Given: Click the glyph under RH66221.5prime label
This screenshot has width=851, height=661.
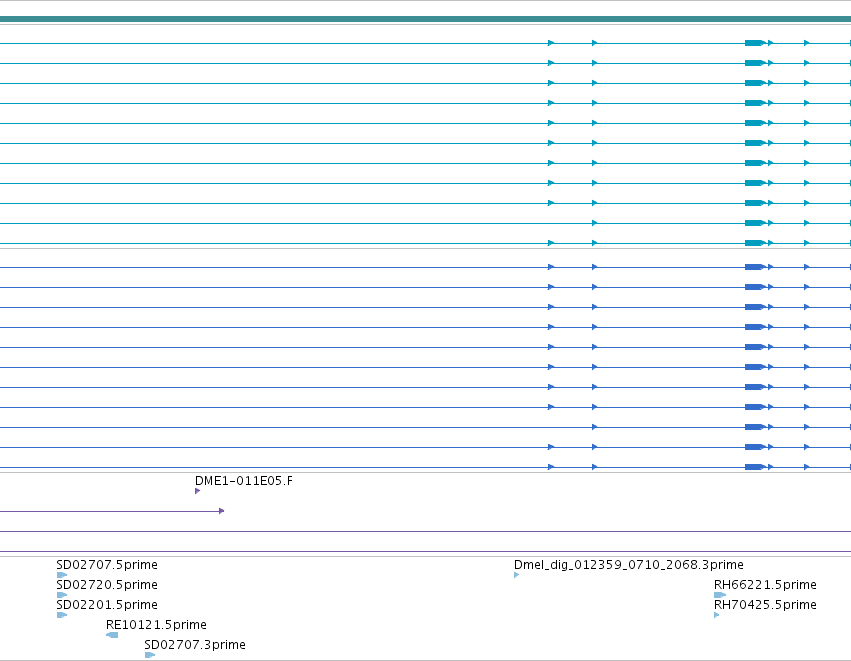Looking at the screenshot, I should [720, 595].
